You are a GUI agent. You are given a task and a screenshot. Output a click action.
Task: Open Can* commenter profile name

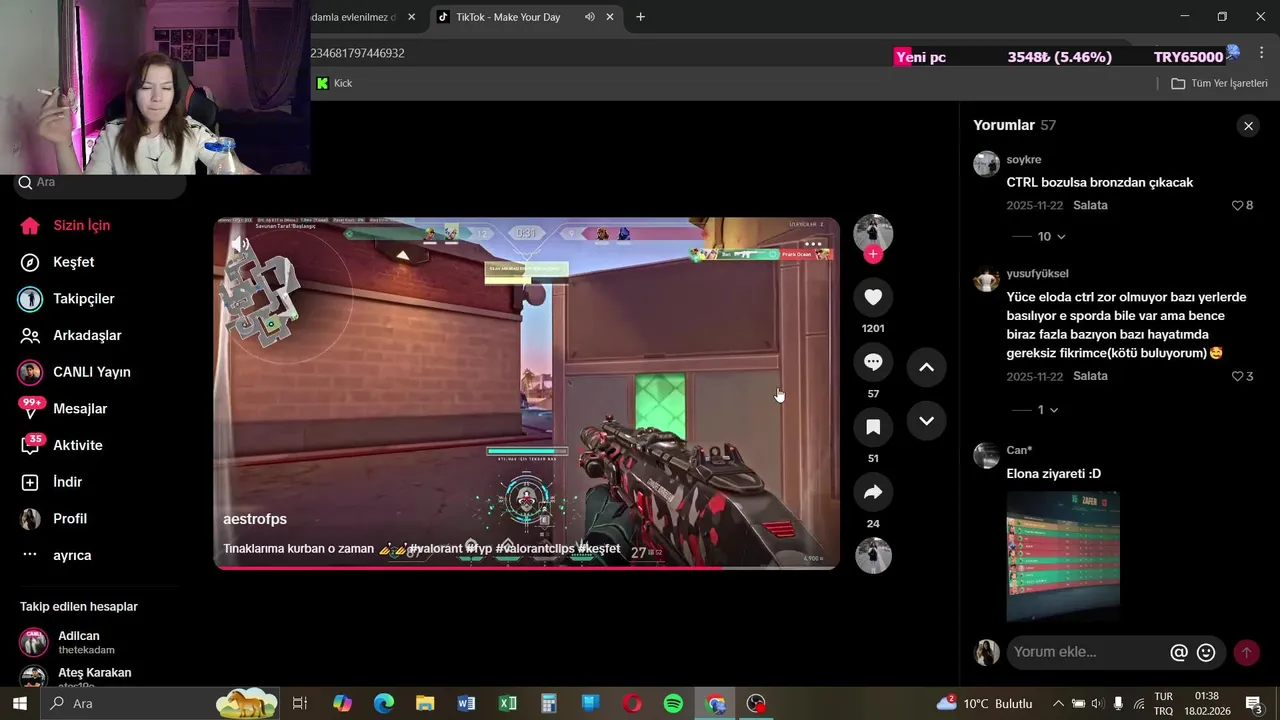1019,450
